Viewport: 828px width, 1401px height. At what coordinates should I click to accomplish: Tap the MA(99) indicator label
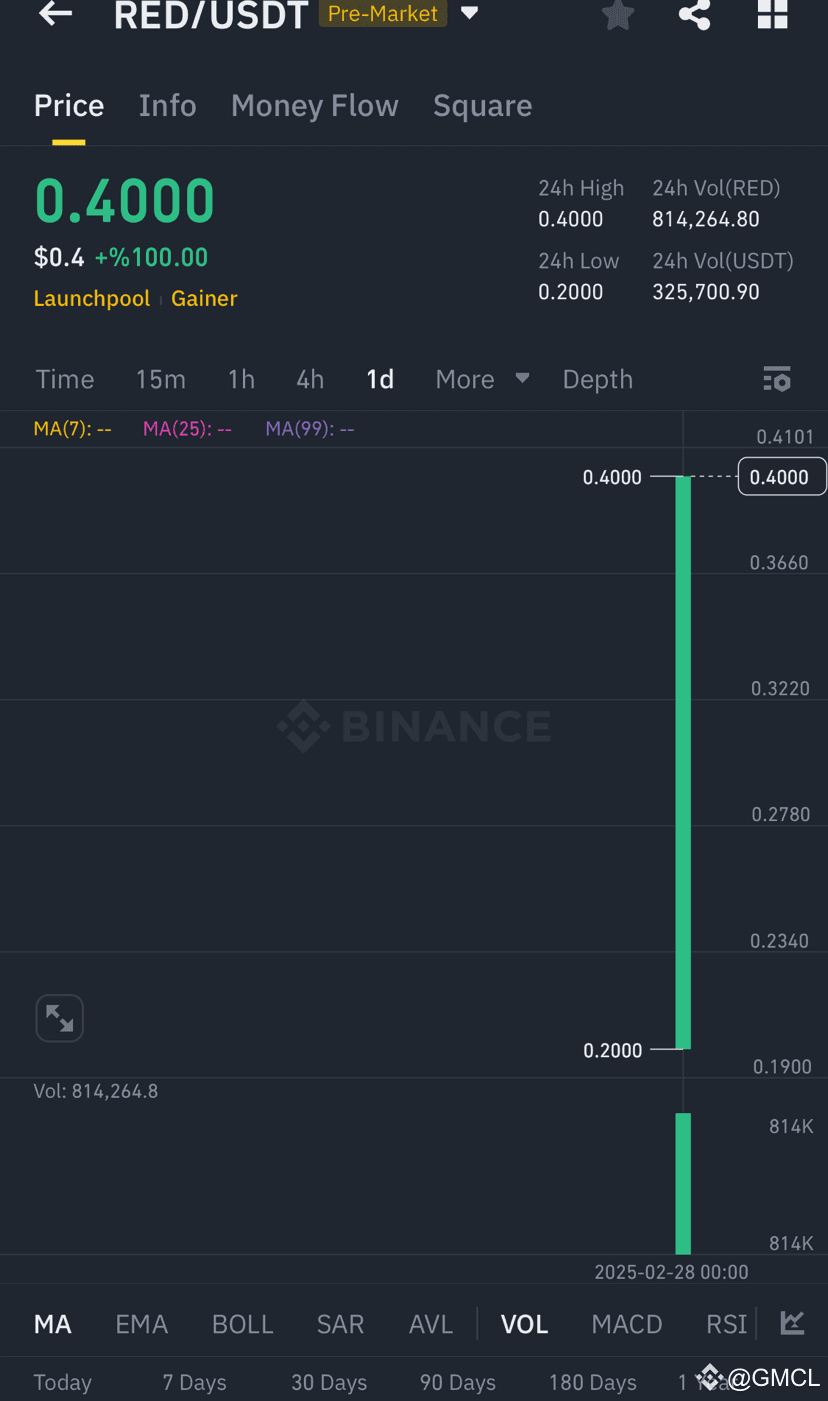[x=310, y=429]
